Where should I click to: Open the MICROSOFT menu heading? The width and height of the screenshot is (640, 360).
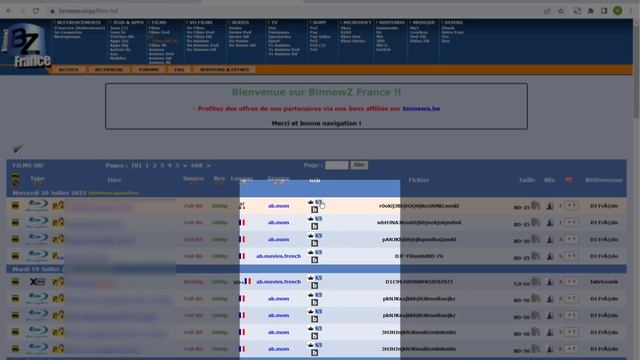tap(357, 22)
